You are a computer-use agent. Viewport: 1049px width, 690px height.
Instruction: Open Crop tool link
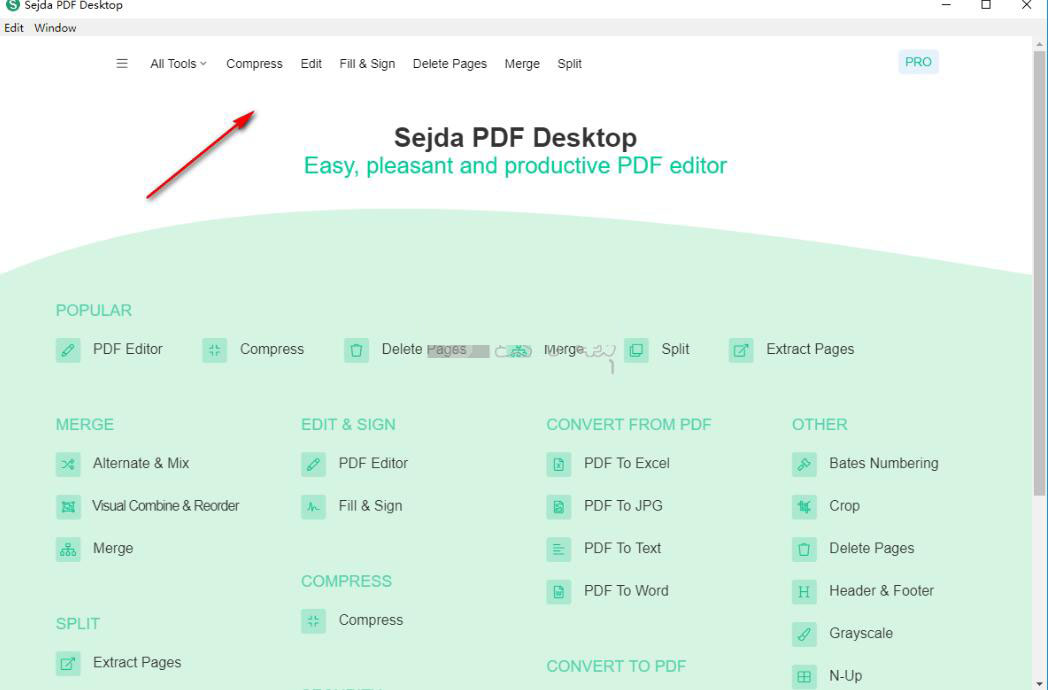point(844,506)
